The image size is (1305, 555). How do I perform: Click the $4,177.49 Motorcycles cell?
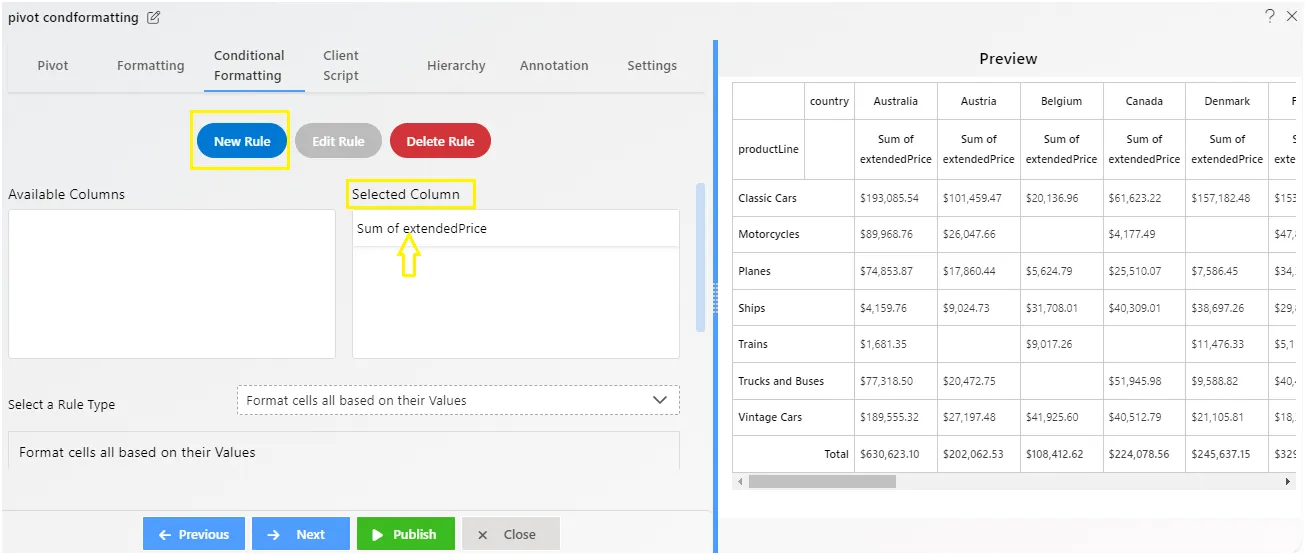(1144, 234)
